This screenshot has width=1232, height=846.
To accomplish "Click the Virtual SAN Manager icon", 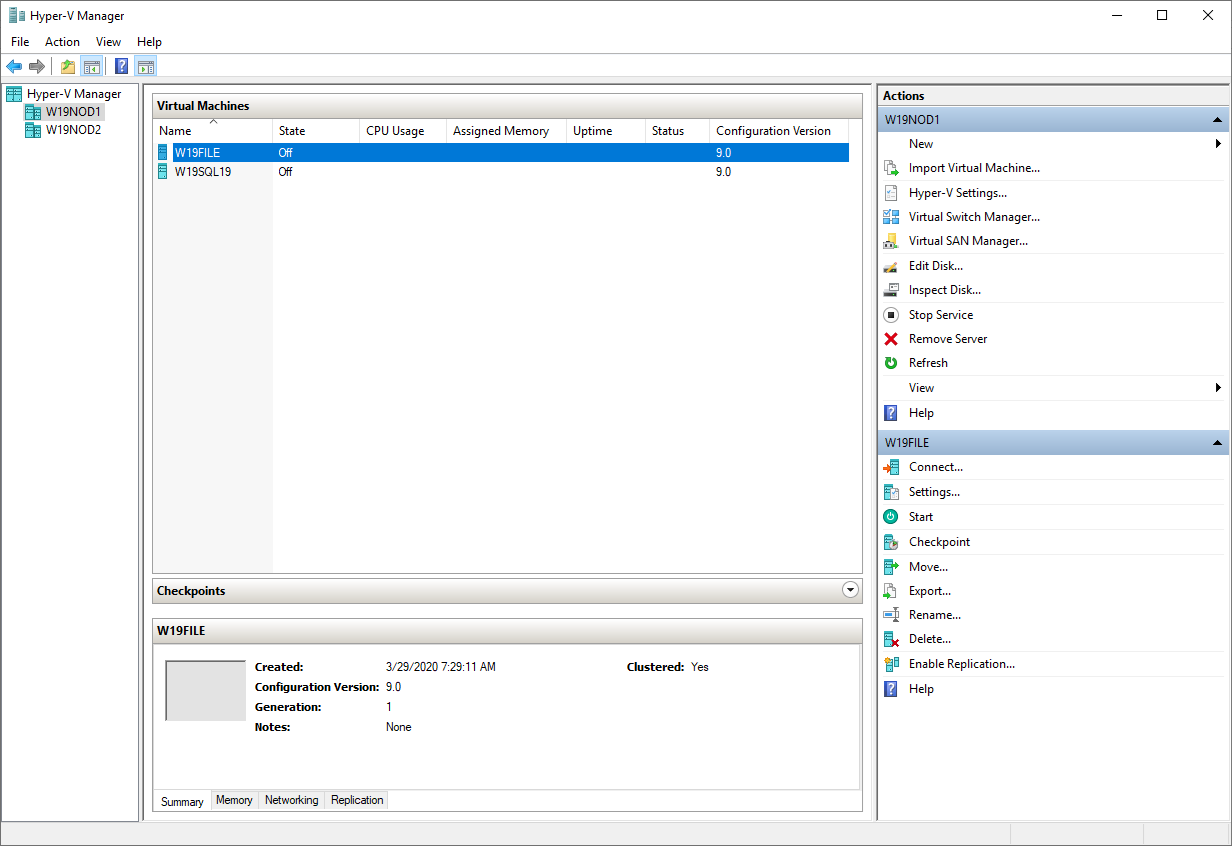I will 891,241.
